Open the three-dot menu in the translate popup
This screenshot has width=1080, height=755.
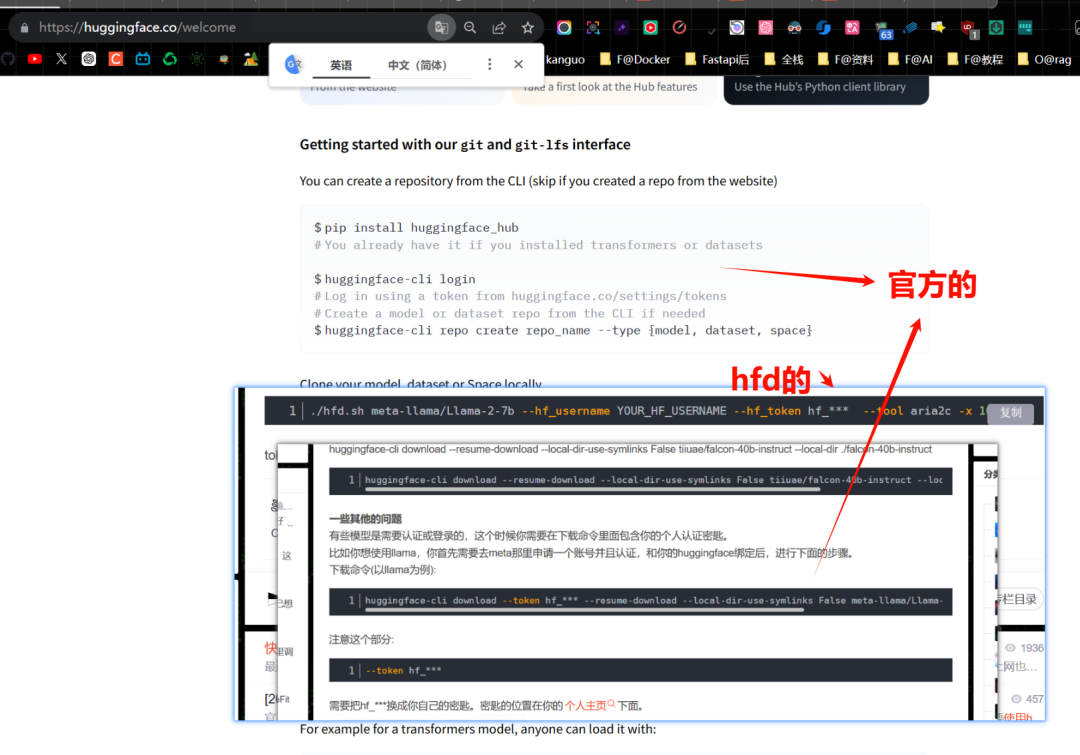point(489,64)
